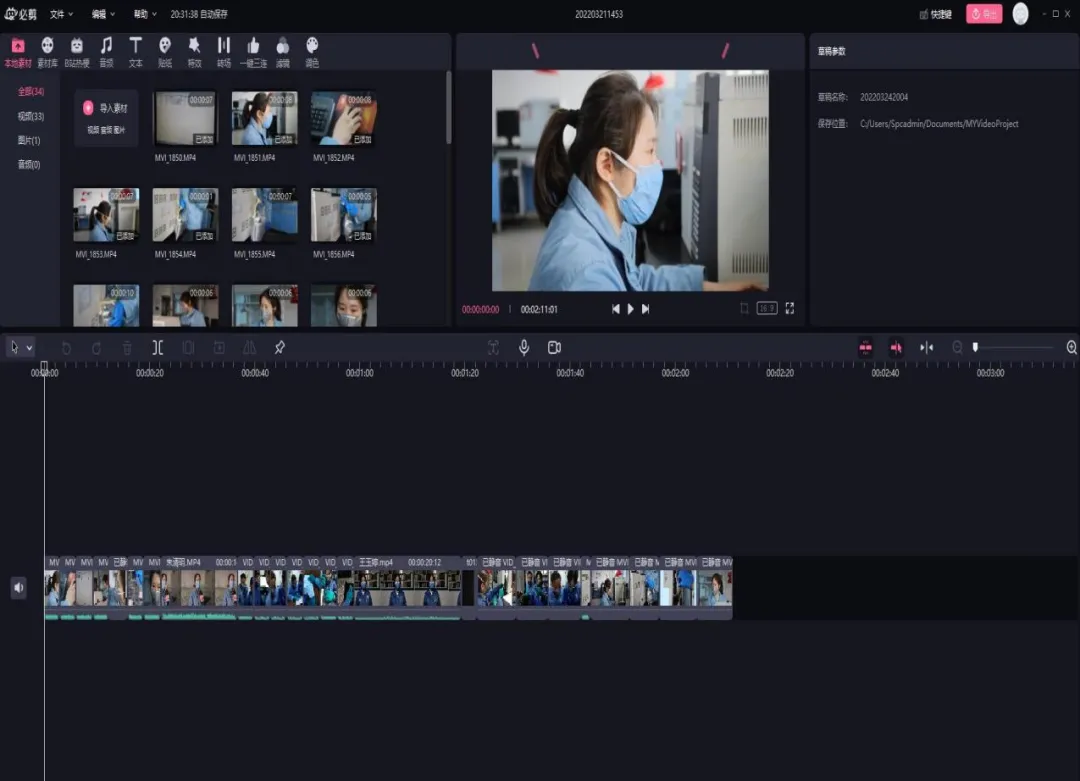Screen dimensions: 1080x781
Task: Click the mirror flip icon in timeline toolbar
Action: tap(249, 348)
